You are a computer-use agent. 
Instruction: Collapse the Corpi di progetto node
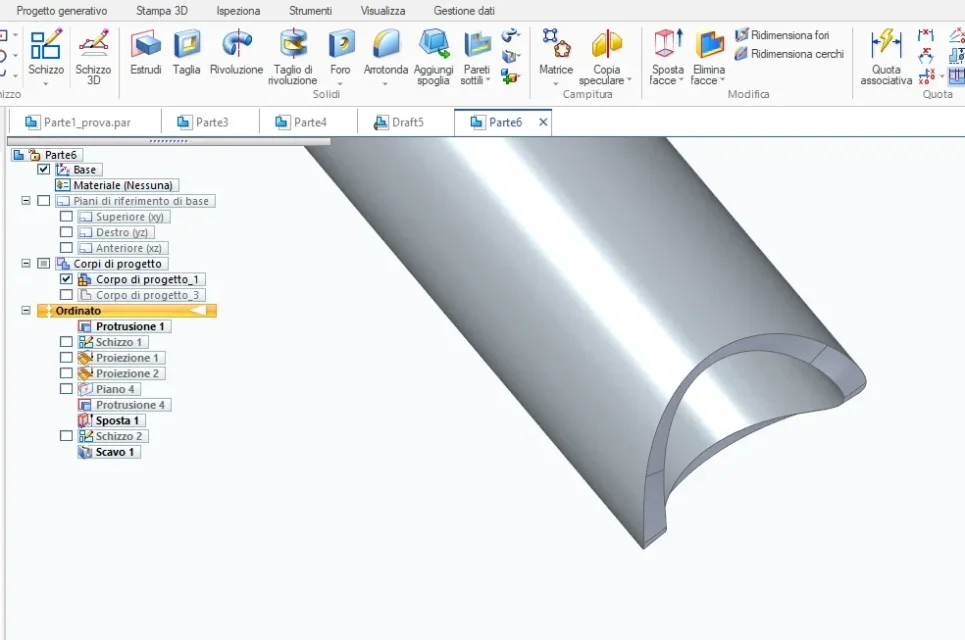pos(26,263)
